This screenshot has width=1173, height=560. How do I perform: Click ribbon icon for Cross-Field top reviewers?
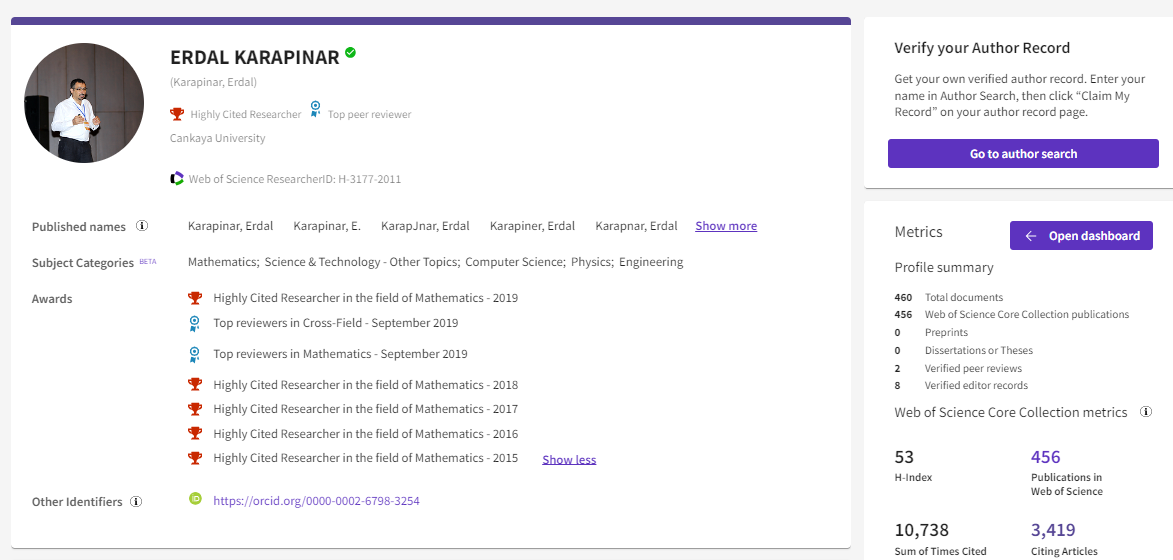click(x=195, y=323)
